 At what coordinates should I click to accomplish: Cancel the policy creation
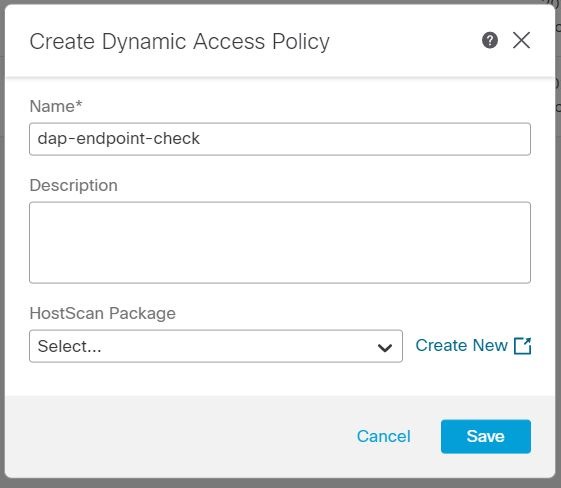(x=384, y=436)
